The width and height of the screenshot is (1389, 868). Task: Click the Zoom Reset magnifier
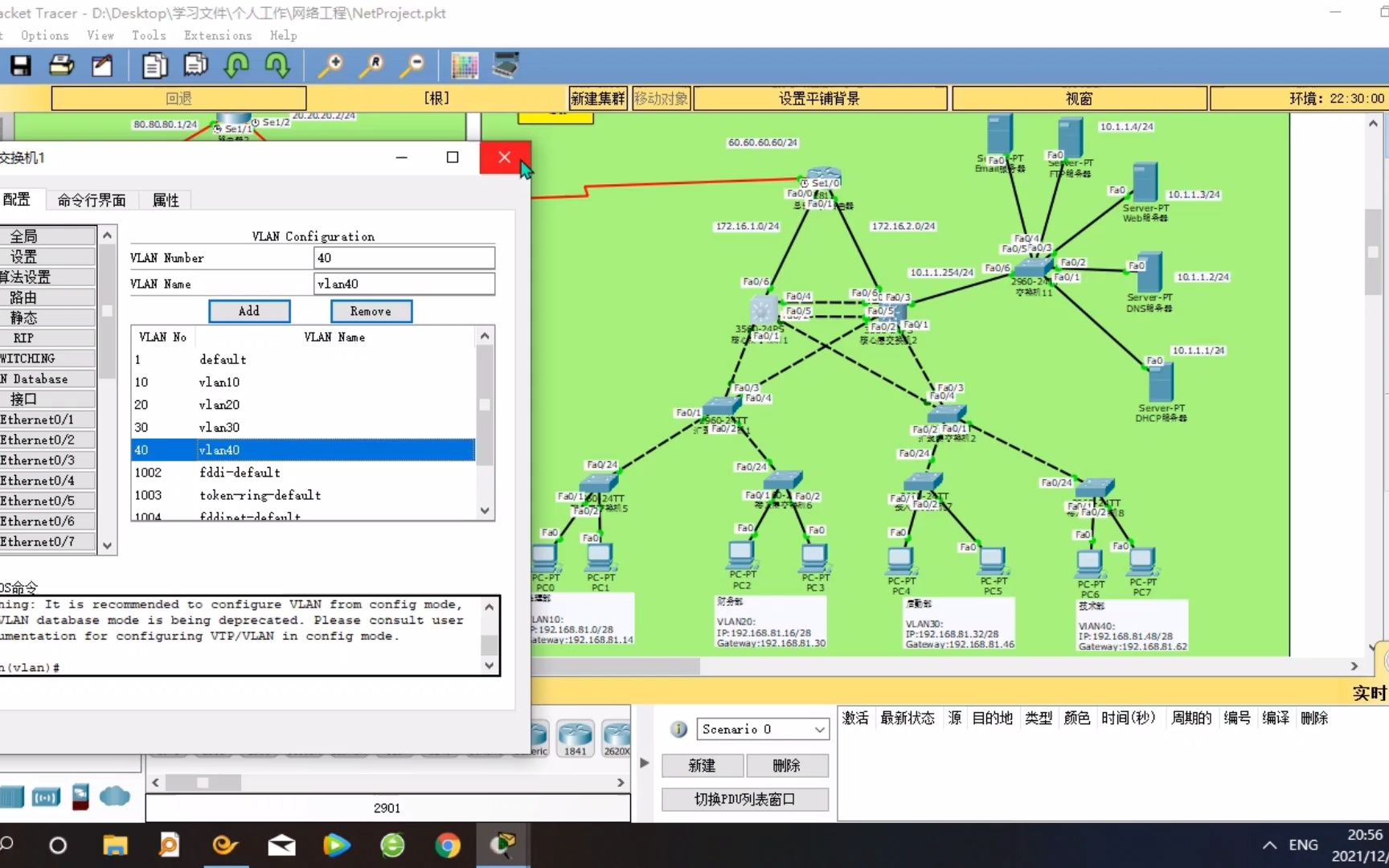pos(371,66)
